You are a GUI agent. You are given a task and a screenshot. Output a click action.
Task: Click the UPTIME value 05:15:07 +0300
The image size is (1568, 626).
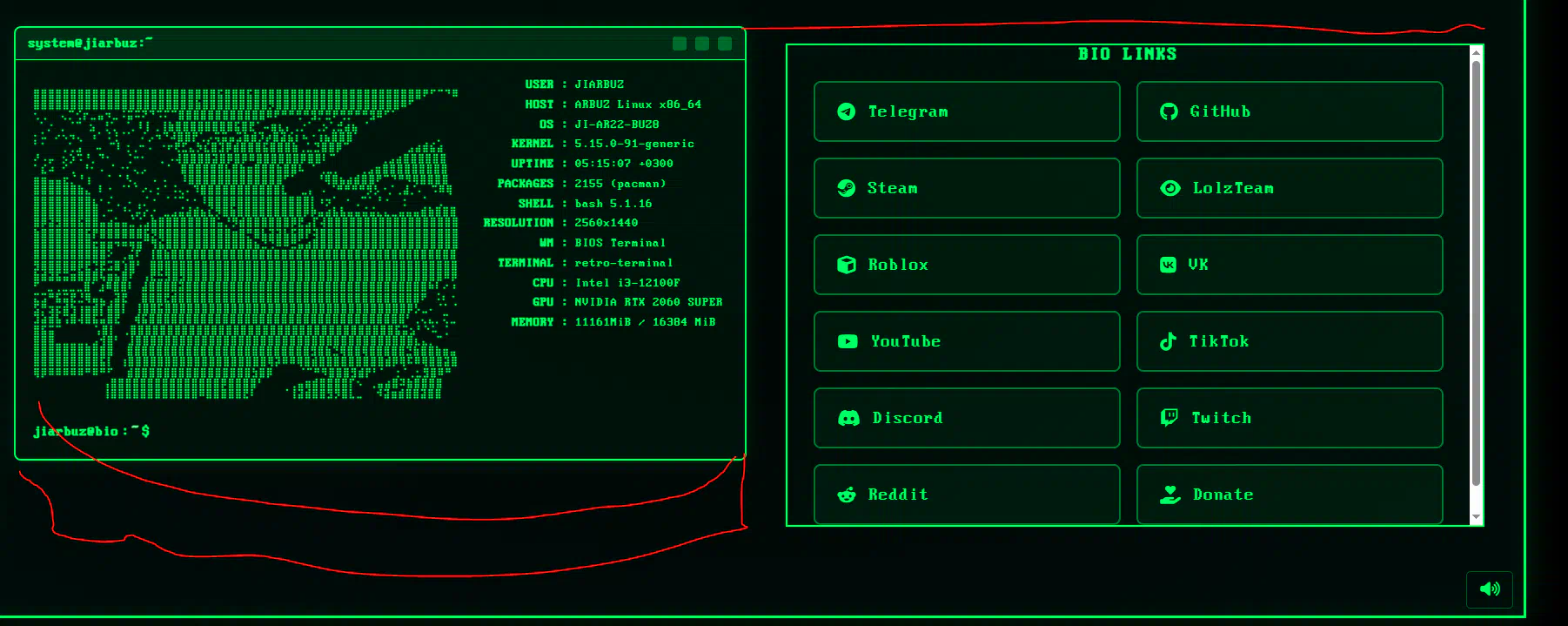click(x=624, y=164)
